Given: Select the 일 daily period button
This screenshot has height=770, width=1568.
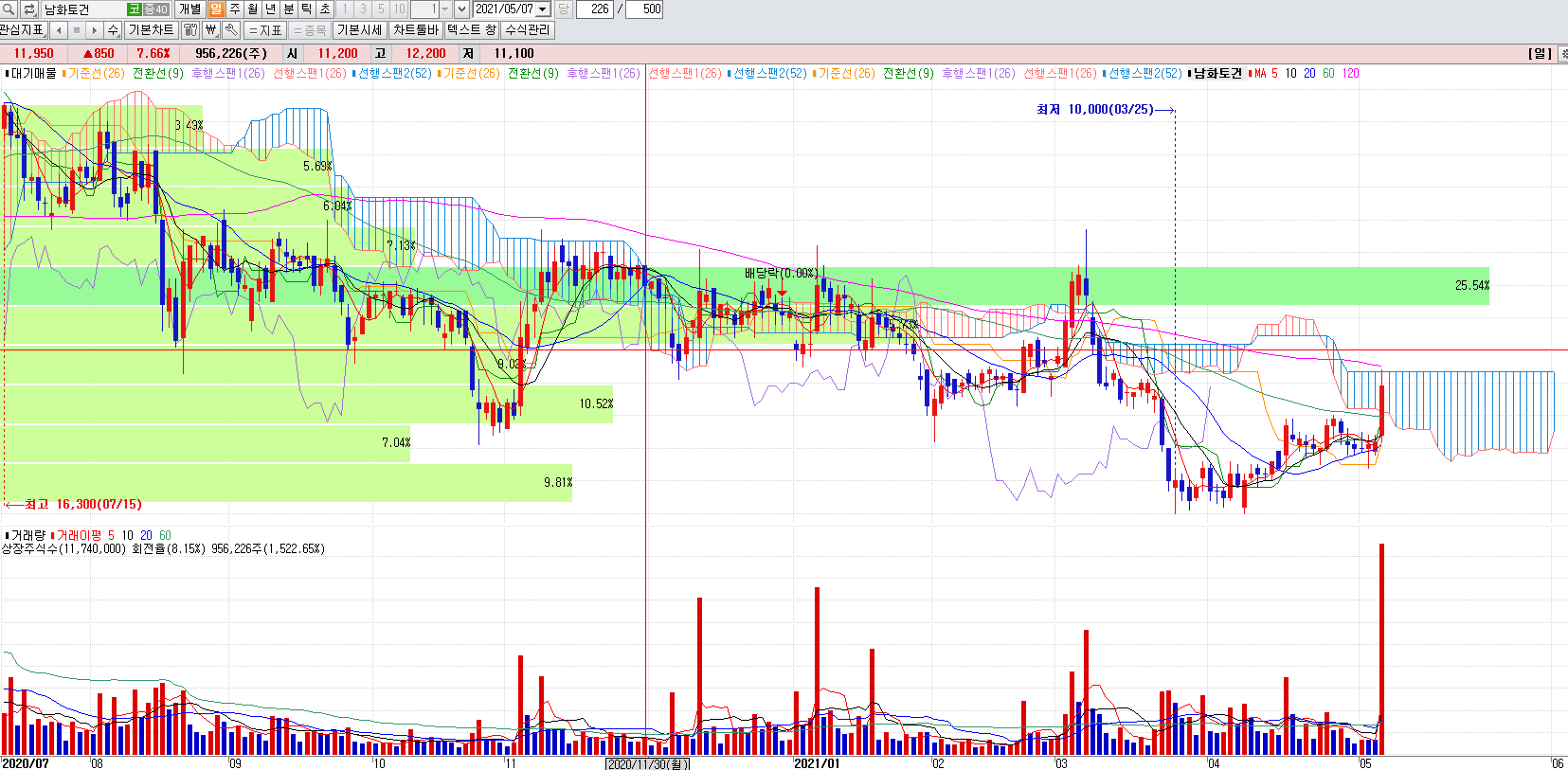Looking at the screenshot, I should click(x=216, y=9).
